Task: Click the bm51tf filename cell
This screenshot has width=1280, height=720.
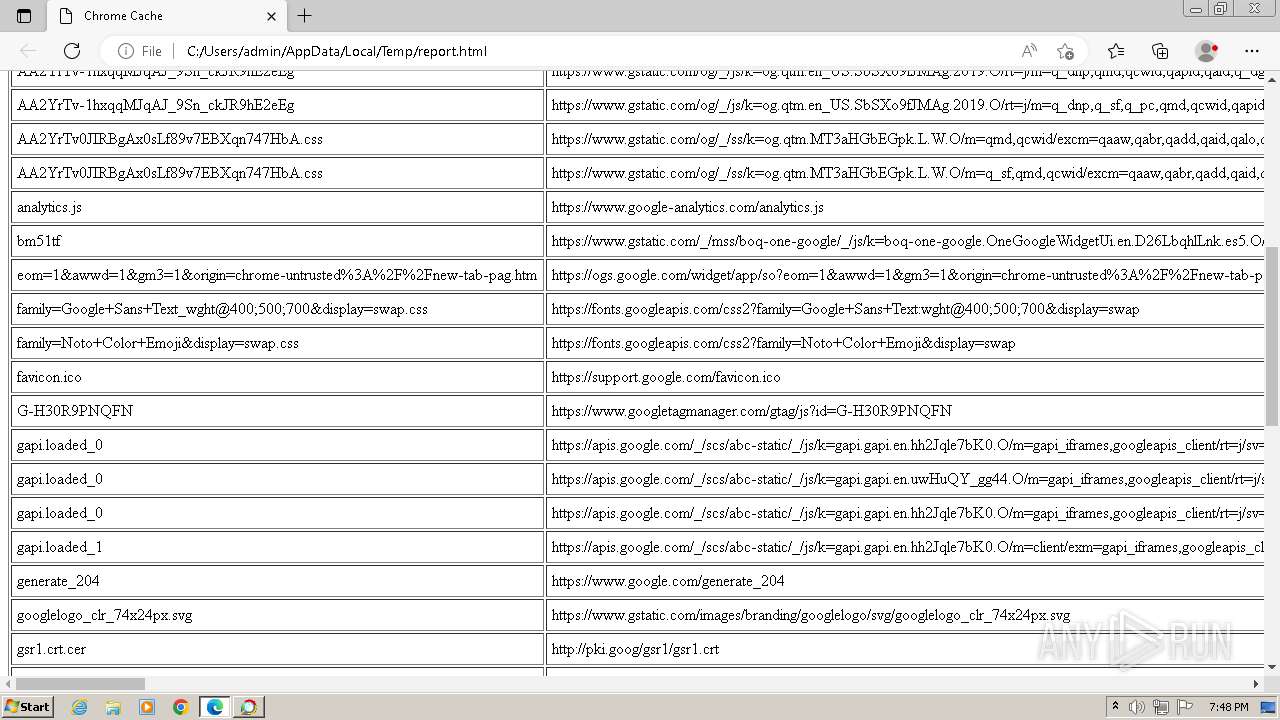Action: 277,241
